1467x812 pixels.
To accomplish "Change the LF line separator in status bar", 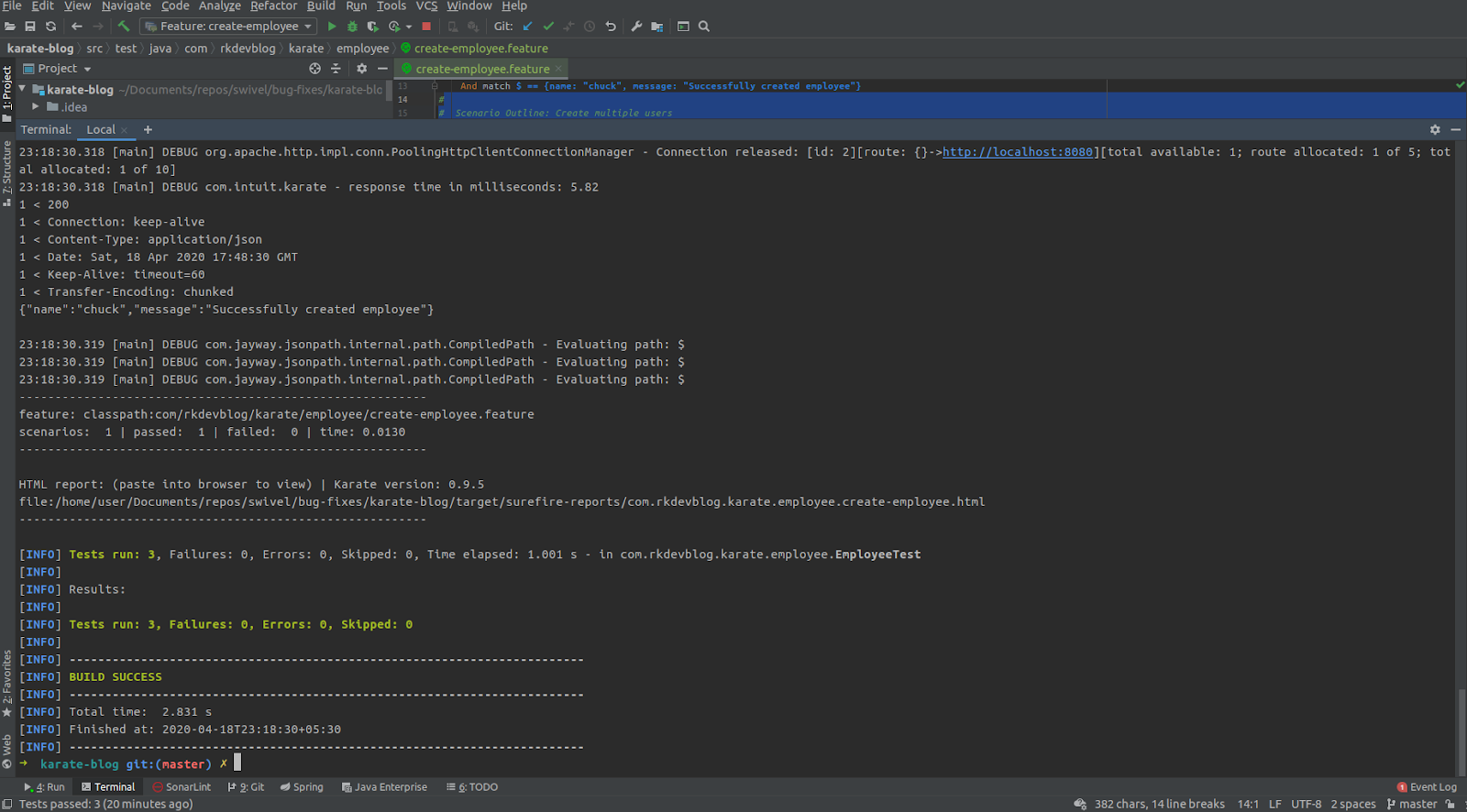I will pos(1275,804).
